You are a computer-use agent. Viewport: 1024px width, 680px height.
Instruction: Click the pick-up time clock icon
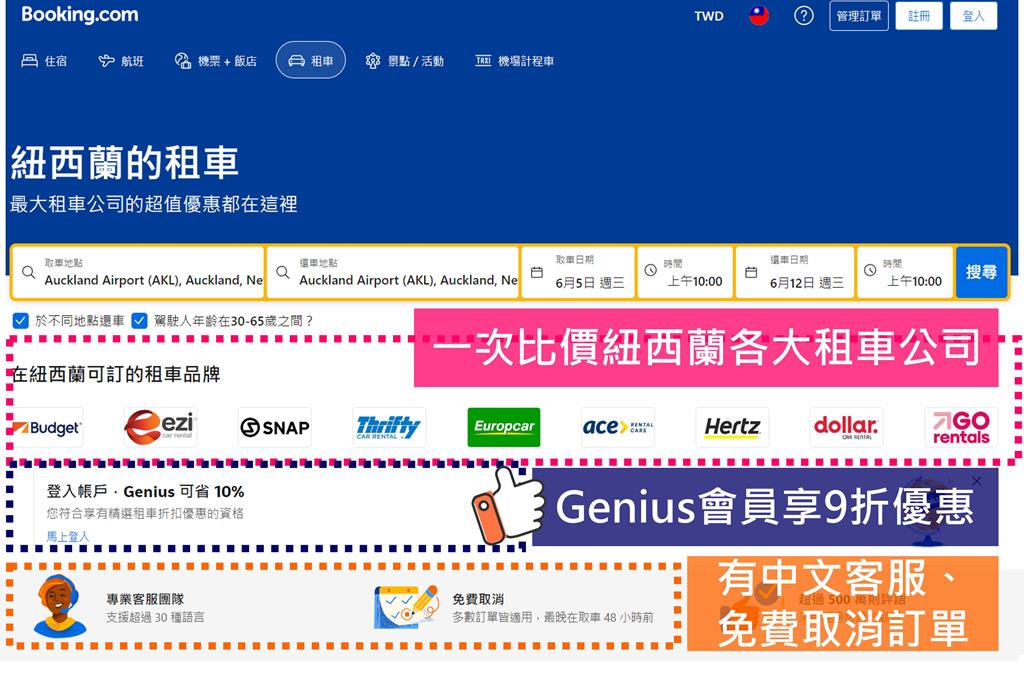650,270
